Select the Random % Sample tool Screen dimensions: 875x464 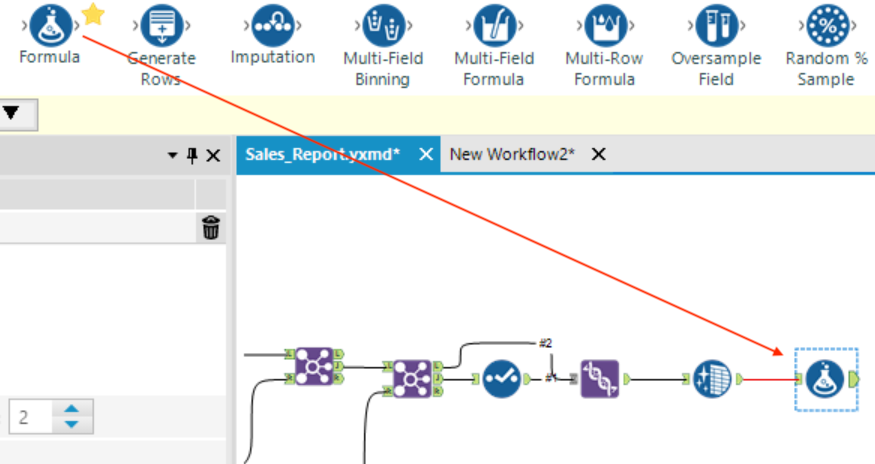pyautogui.click(x=828, y=26)
